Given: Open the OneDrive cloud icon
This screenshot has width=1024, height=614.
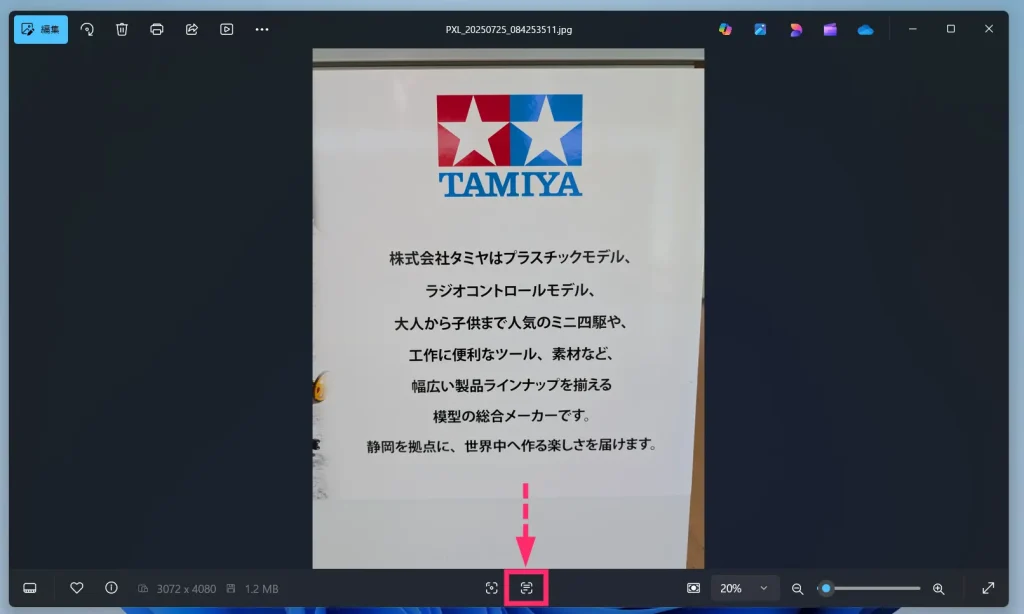Looking at the screenshot, I should click(x=865, y=29).
